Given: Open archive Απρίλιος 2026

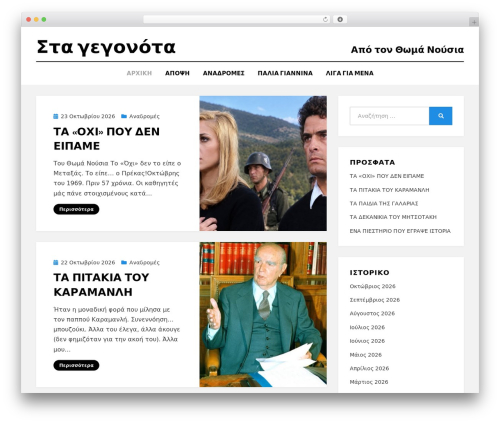Looking at the screenshot, I should coord(369,368).
